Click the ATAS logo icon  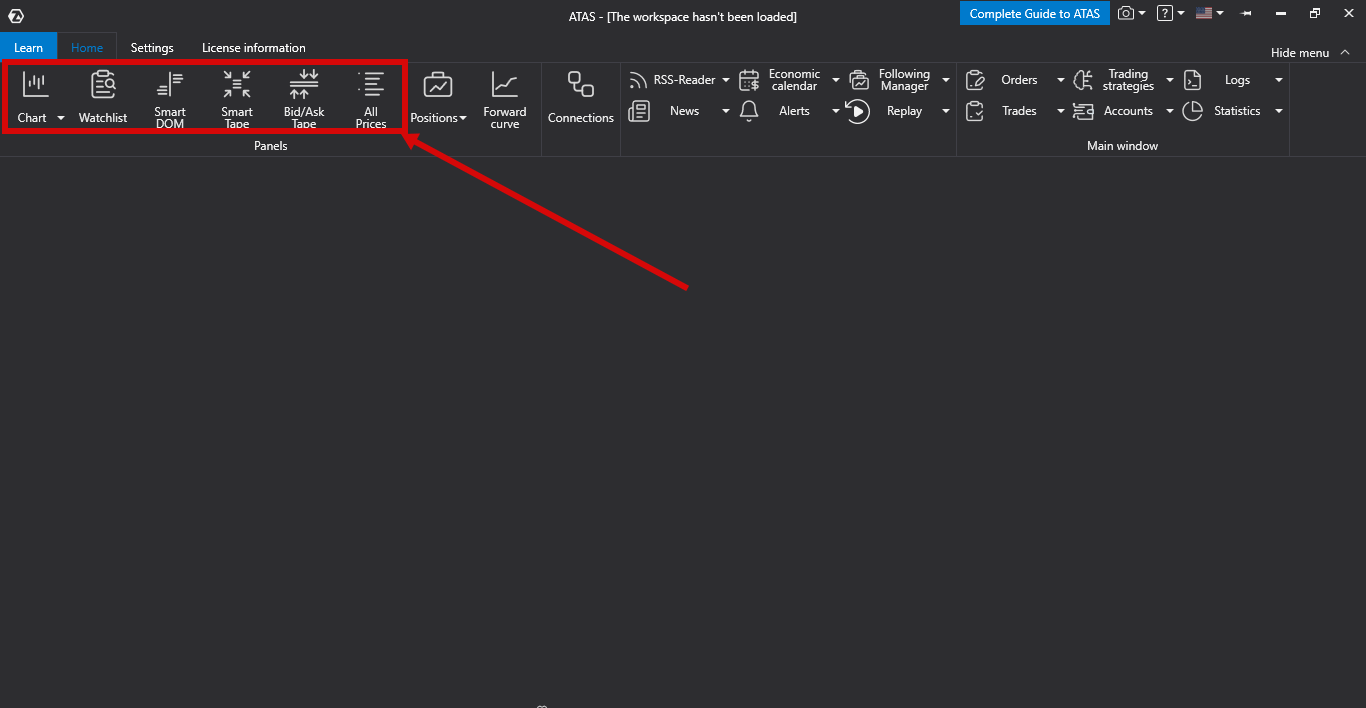point(16,15)
